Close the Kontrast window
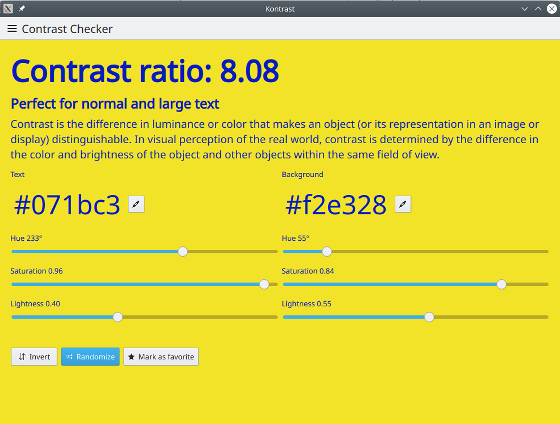Screen dimensions: 560x424 coord(552,9)
